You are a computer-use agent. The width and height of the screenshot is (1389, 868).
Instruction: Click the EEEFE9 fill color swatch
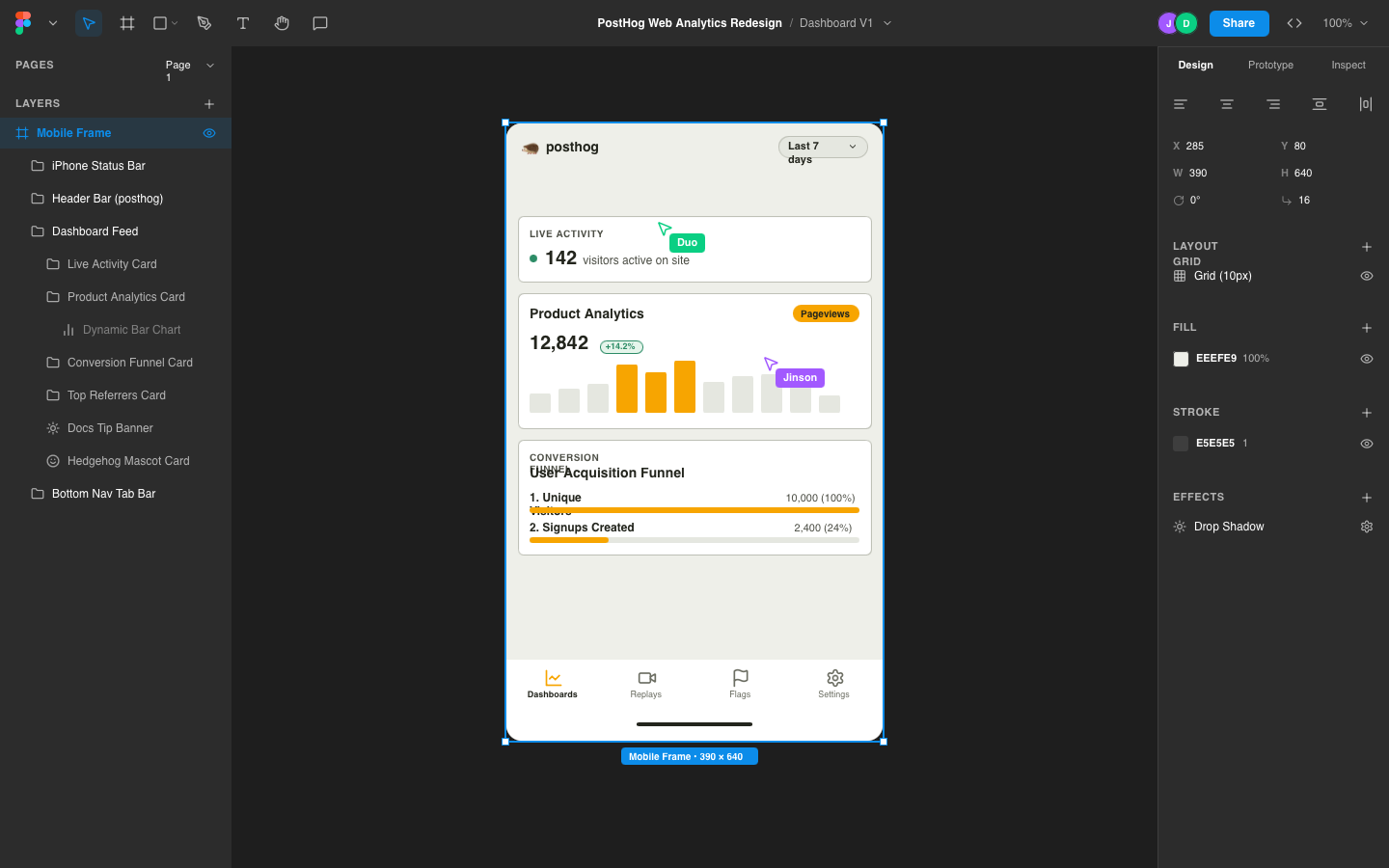pyautogui.click(x=1181, y=359)
